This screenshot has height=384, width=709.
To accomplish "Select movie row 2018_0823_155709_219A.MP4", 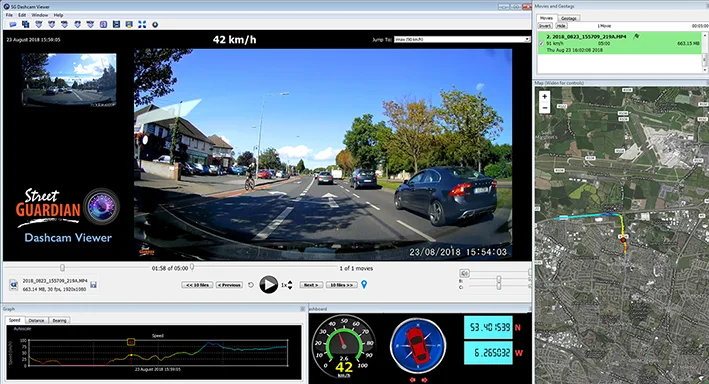I will click(619, 43).
